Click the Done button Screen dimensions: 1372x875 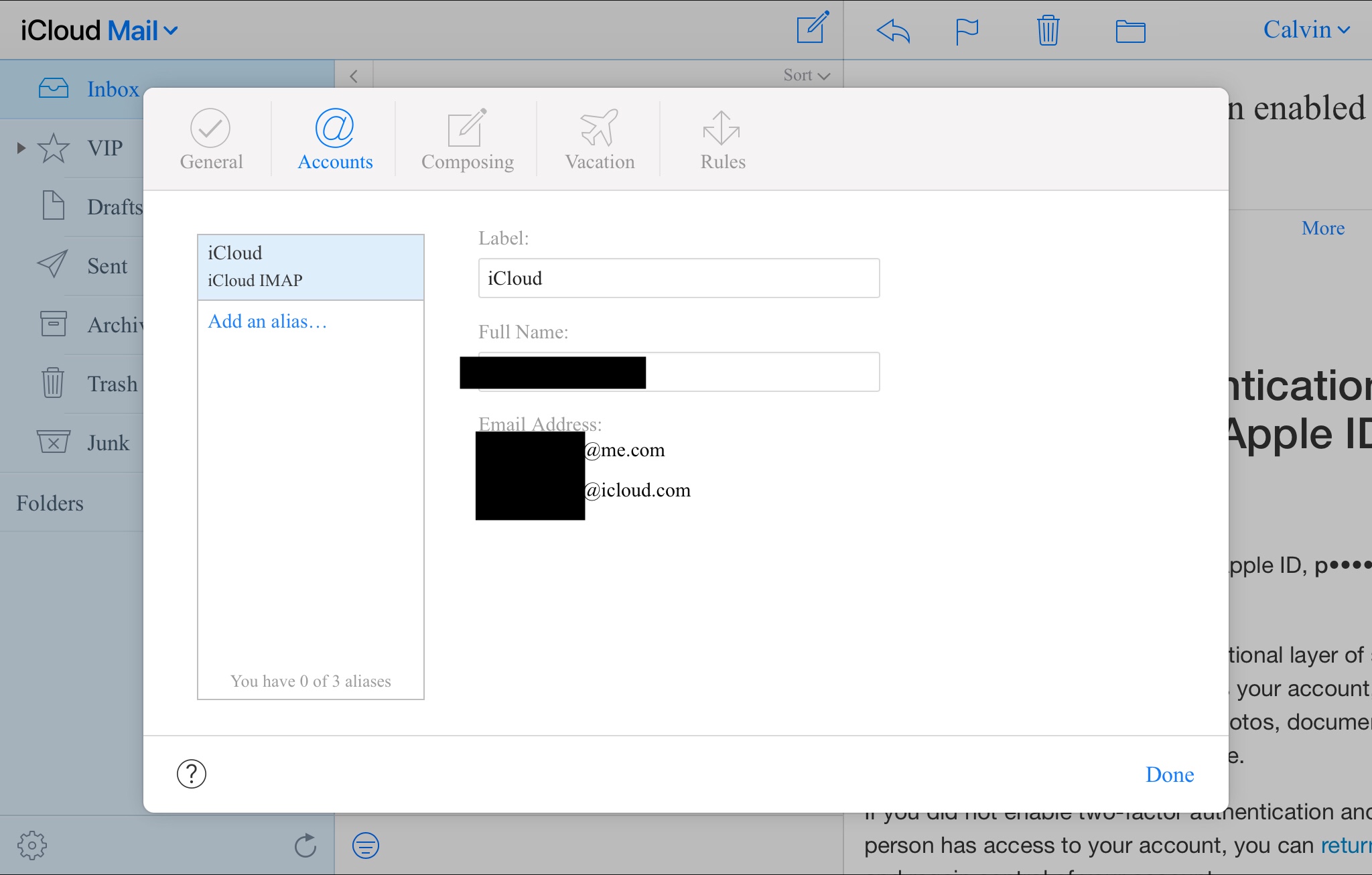1169,775
